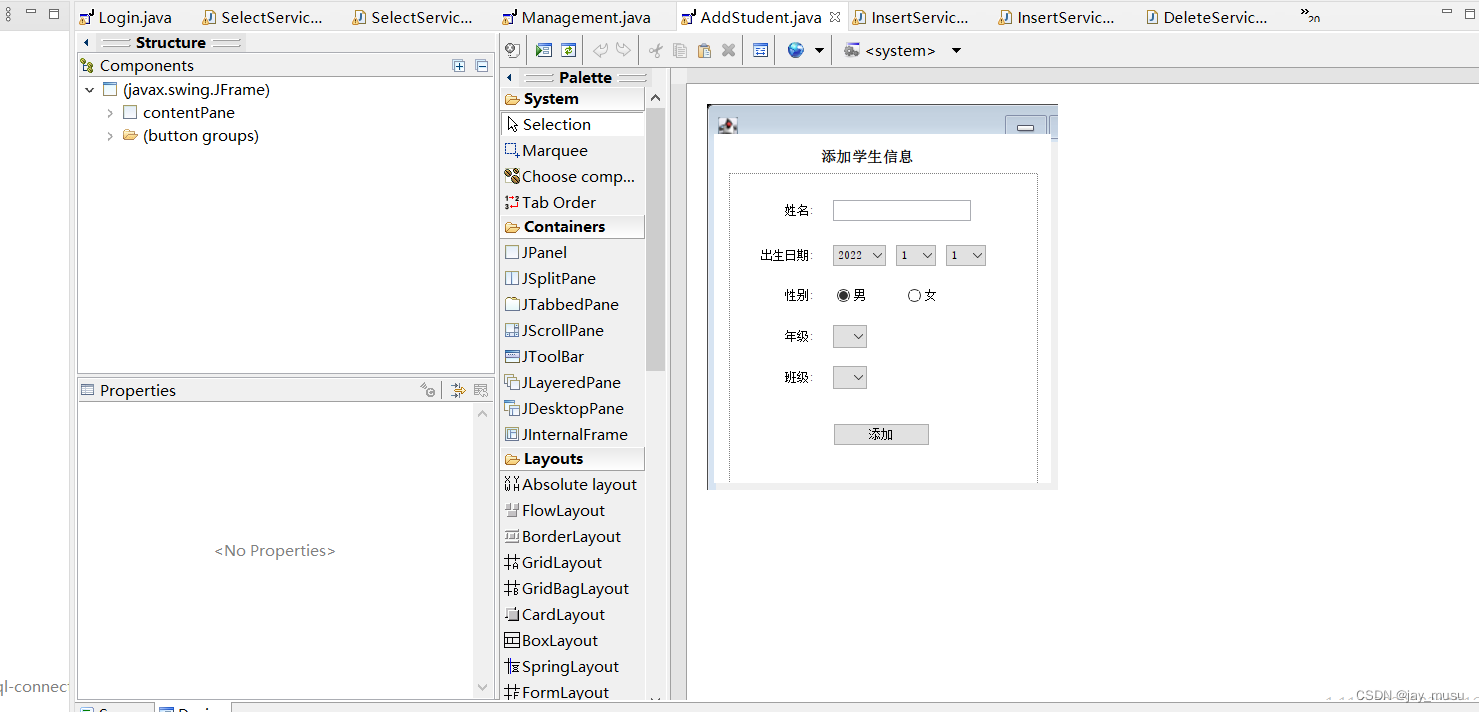The image size is (1479, 712).
Task: Open the 2022 year combo box
Action: pos(859,255)
